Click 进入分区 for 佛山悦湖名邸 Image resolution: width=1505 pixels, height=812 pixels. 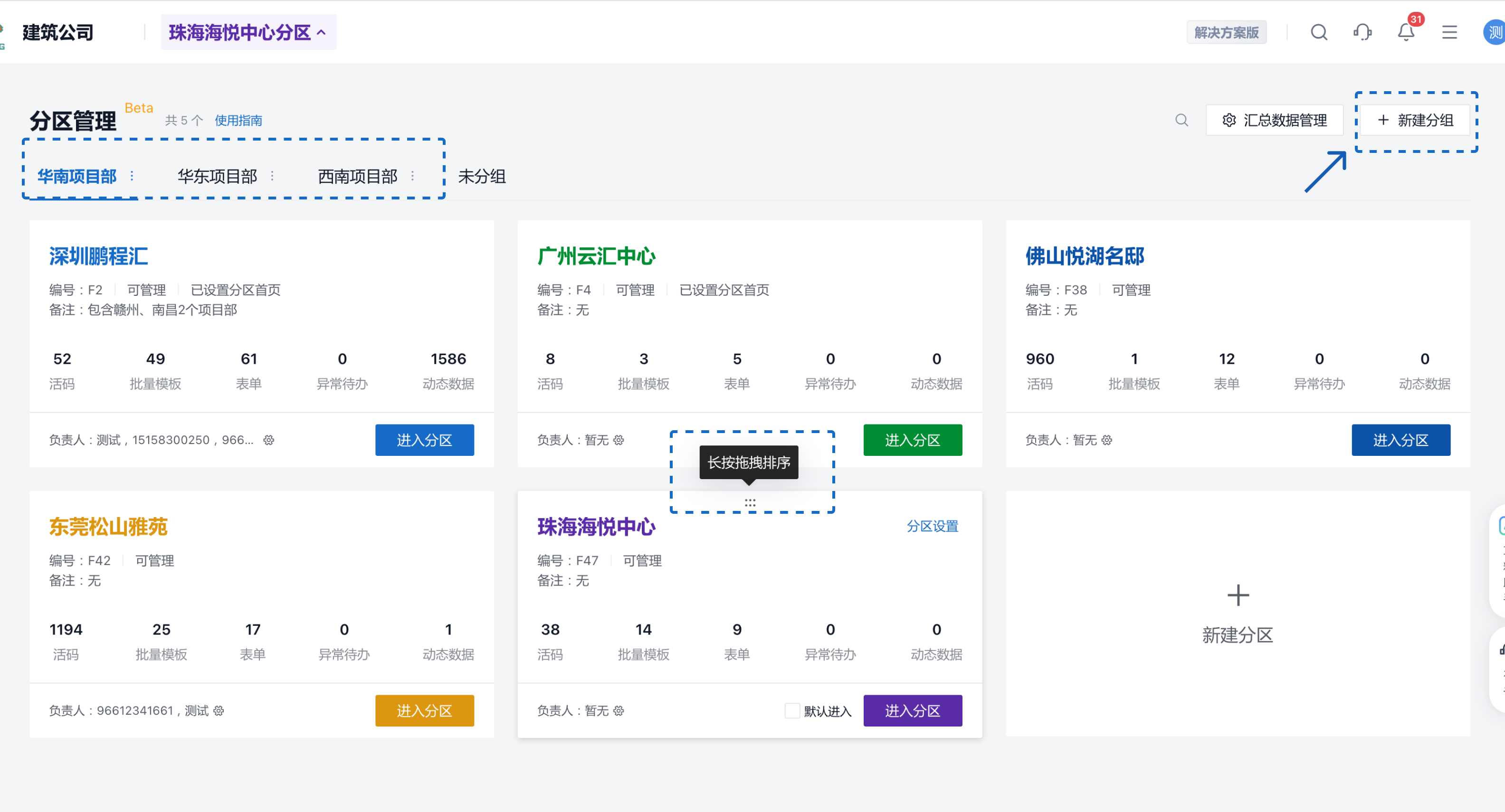(1401, 440)
